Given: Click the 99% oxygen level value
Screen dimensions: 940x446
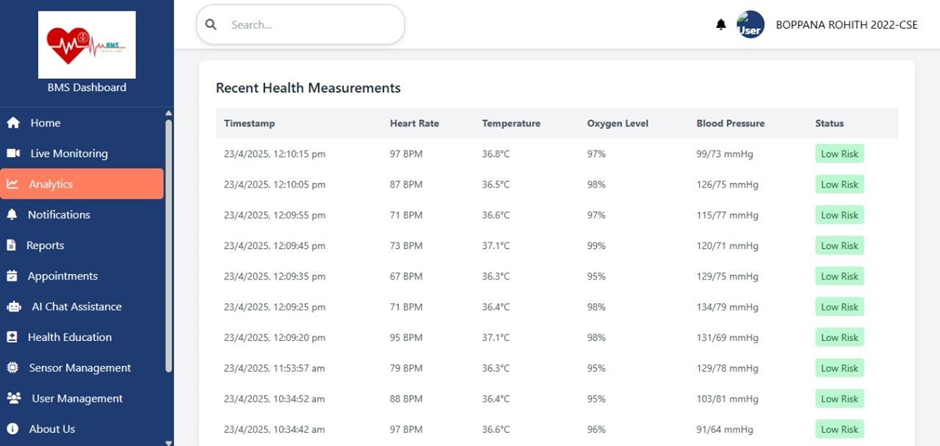Looking at the screenshot, I should (x=596, y=246).
